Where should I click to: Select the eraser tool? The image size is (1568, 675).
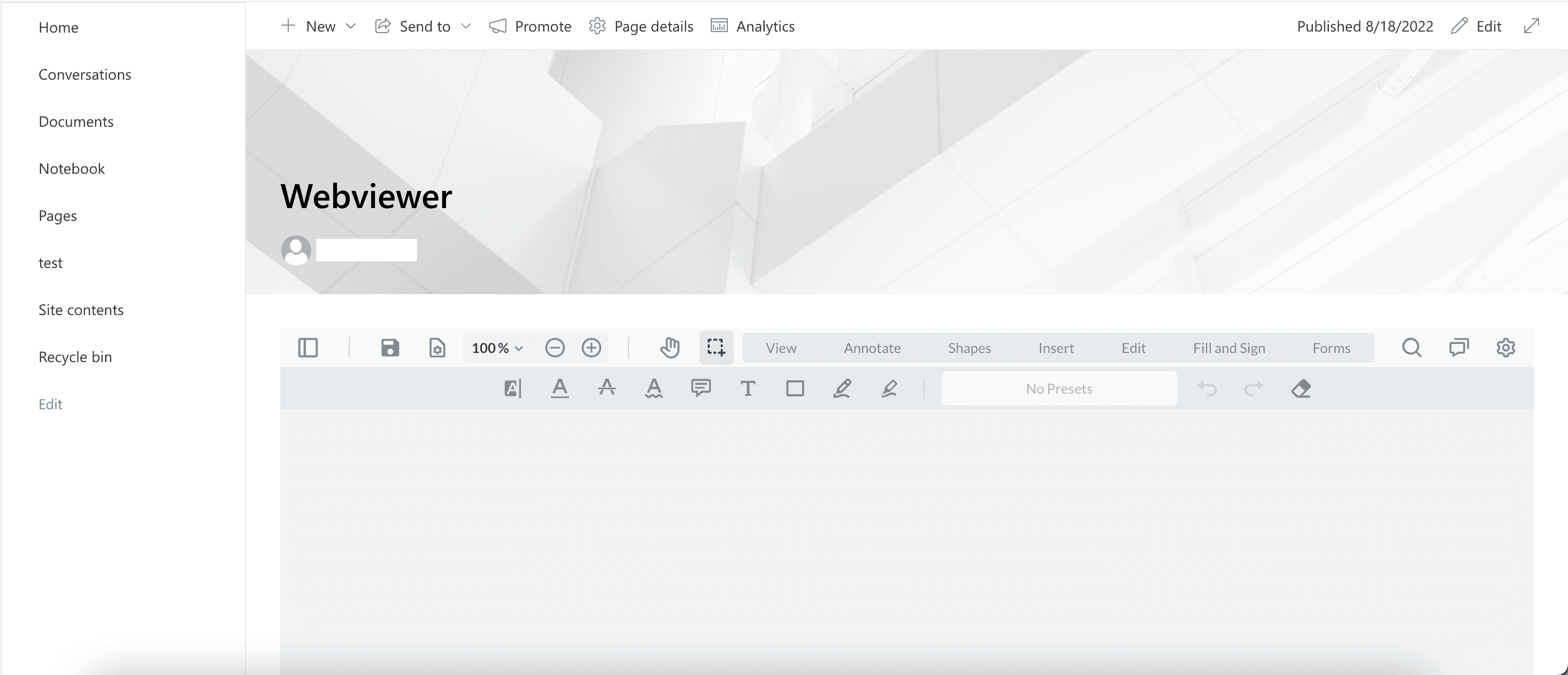coord(1301,388)
